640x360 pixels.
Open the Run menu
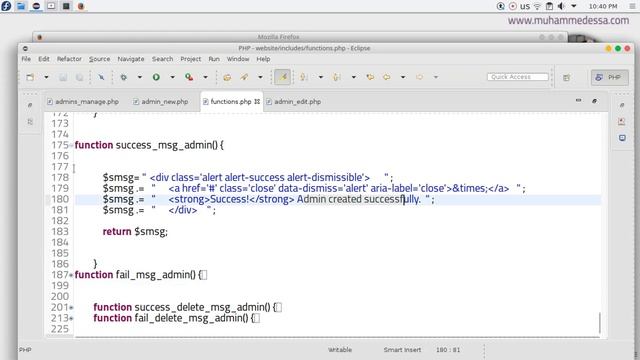tap(214, 59)
